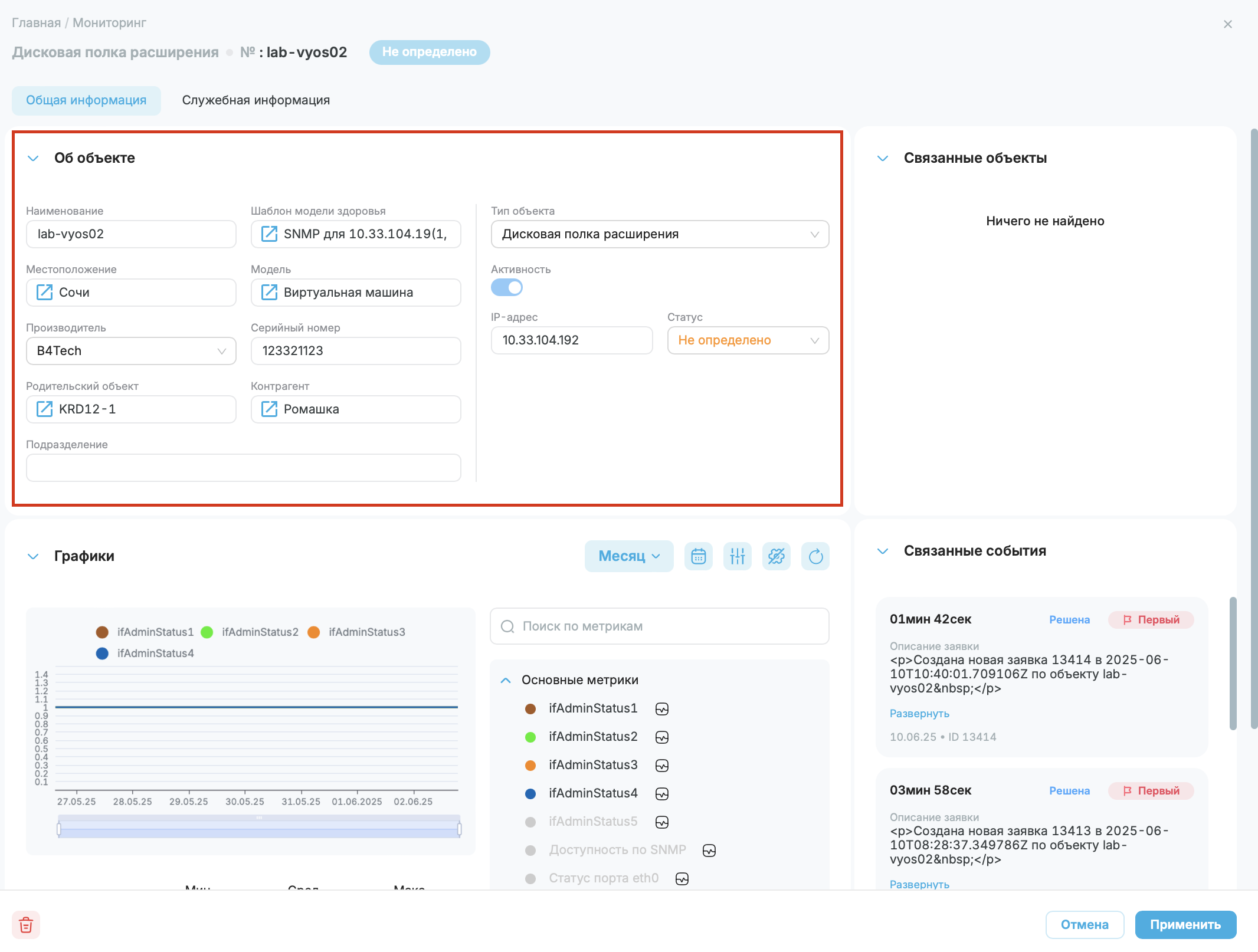Click the Серийный номер input field

click(356, 351)
